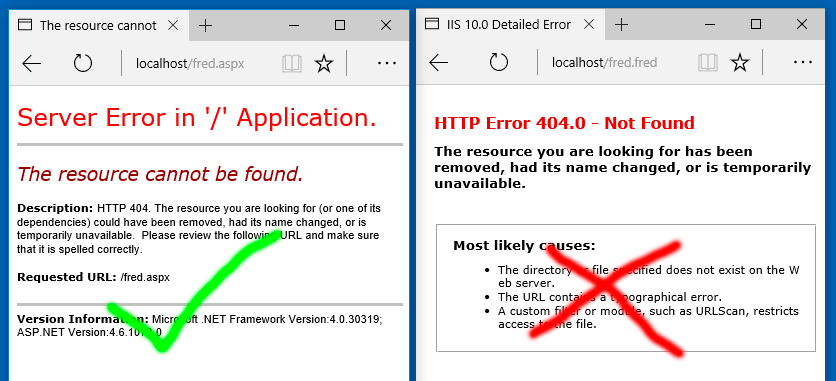836x381 pixels.
Task: Open the More menu in the fred.aspx window
Action: coord(387,63)
